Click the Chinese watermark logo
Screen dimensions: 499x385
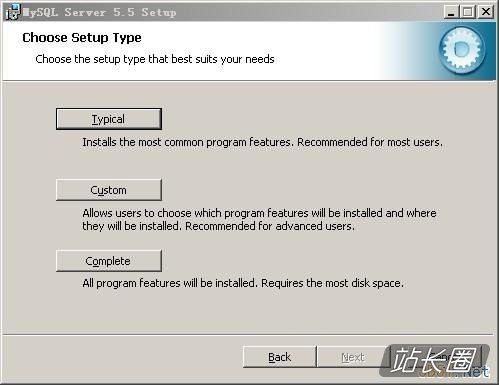(x=433, y=359)
